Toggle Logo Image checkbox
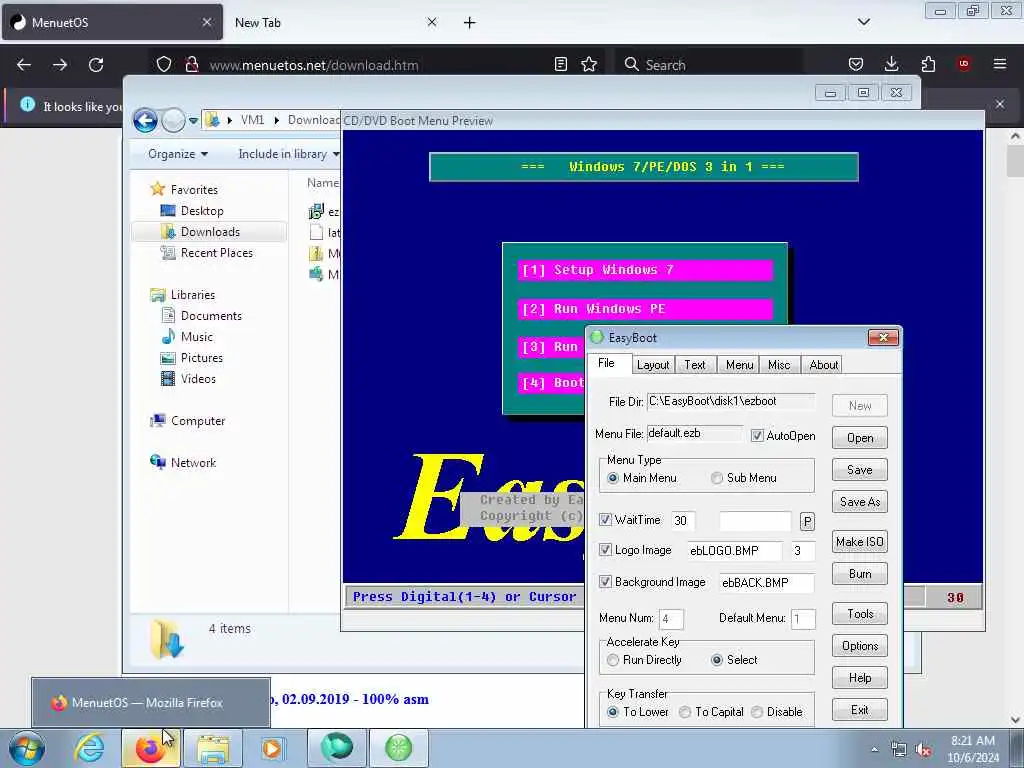The width and height of the screenshot is (1024, 768). tap(605, 550)
